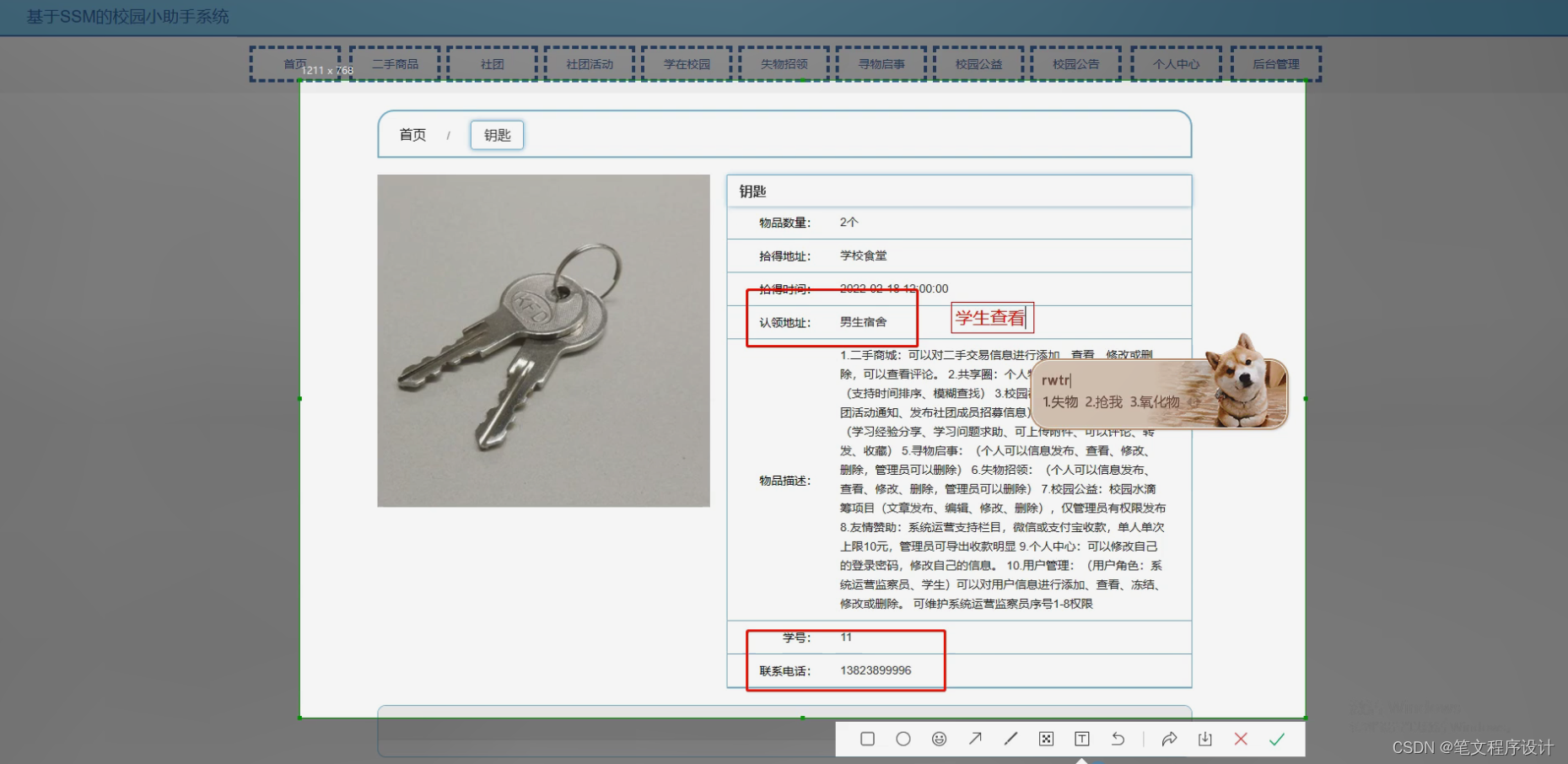The height and width of the screenshot is (764, 1568).
Task: Click the keys item photo
Action: coord(543,341)
